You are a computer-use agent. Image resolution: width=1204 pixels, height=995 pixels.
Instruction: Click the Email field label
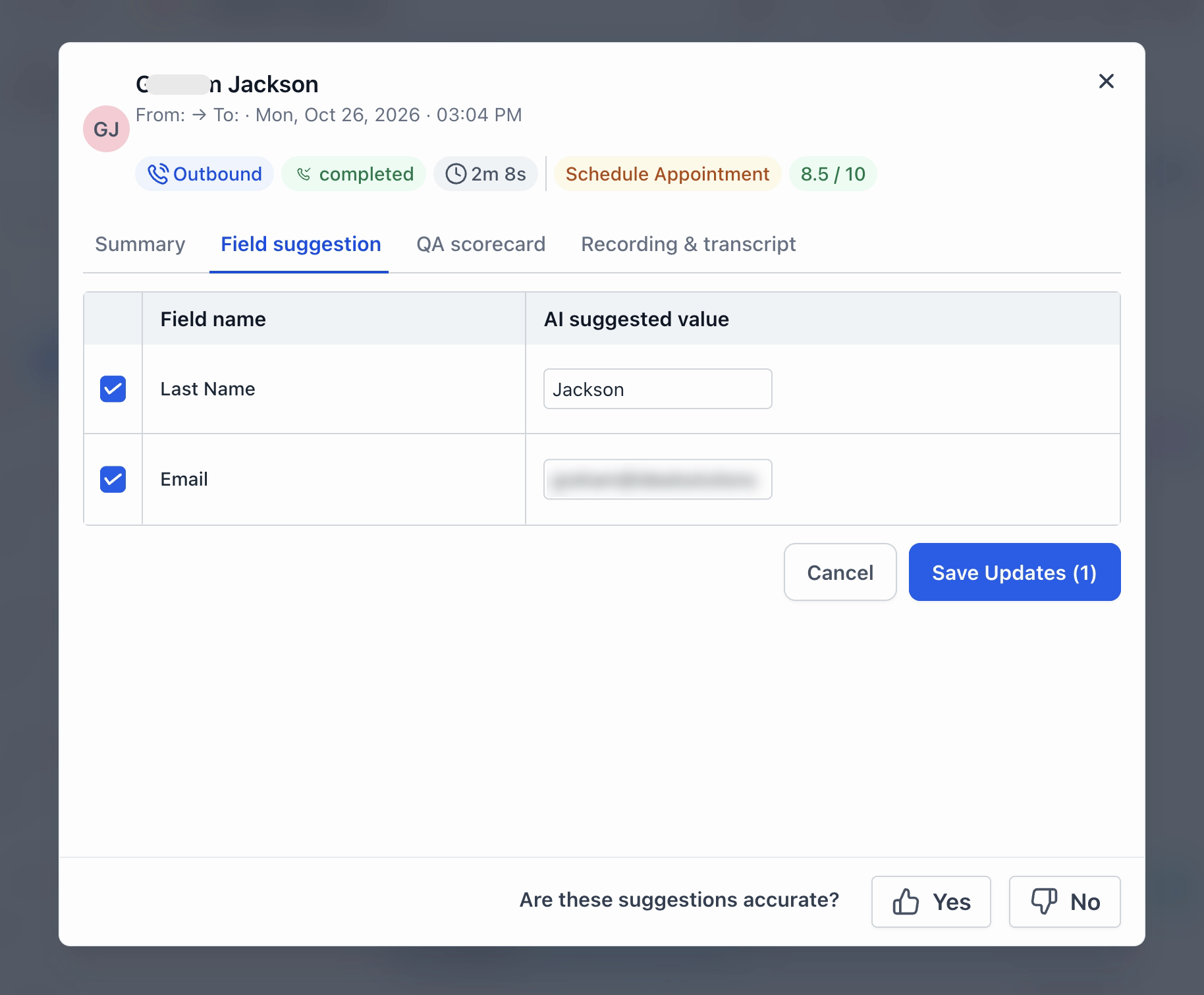(x=184, y=479)
